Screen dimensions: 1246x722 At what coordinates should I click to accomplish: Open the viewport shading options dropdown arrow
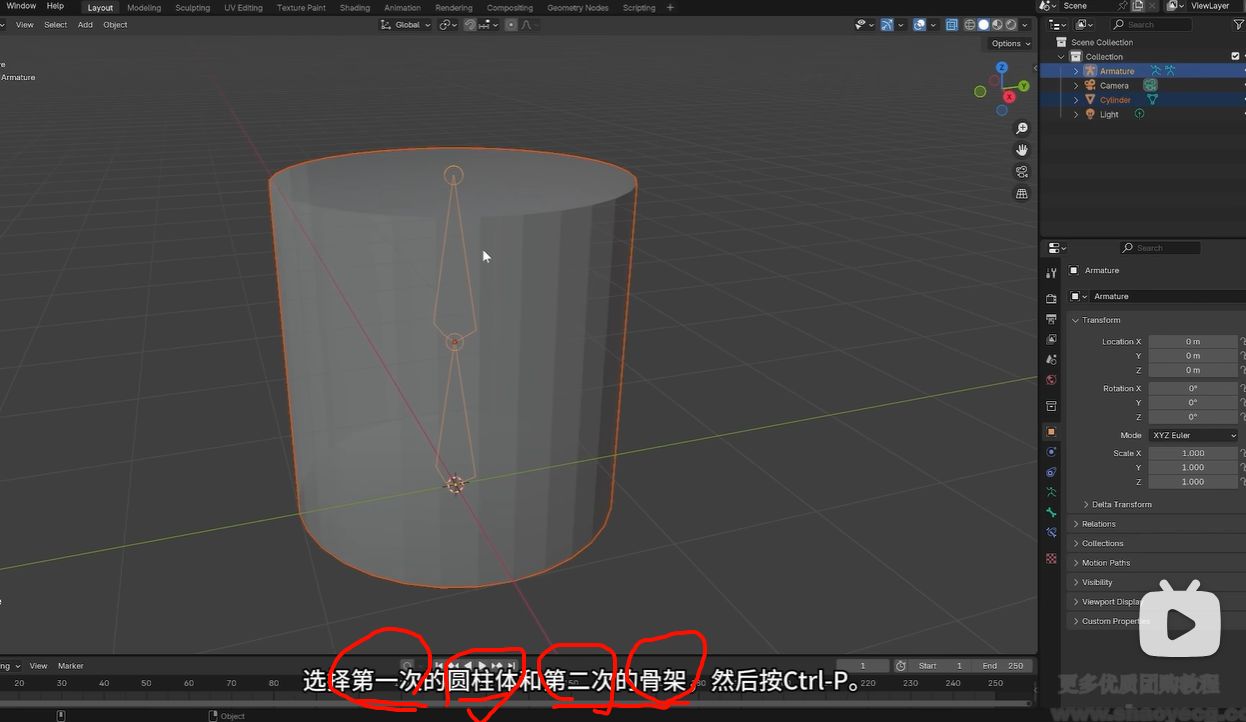point(1025,25)
